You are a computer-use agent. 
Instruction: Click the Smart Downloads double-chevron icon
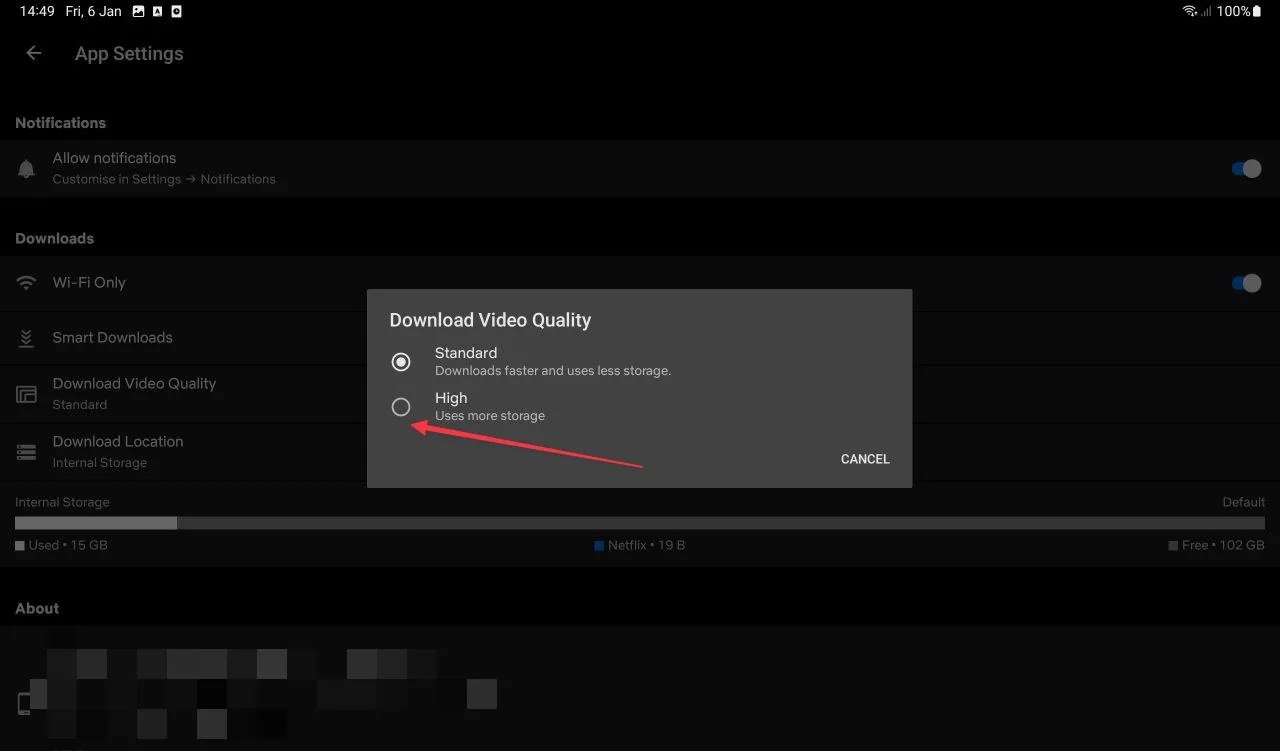(25, 337)
